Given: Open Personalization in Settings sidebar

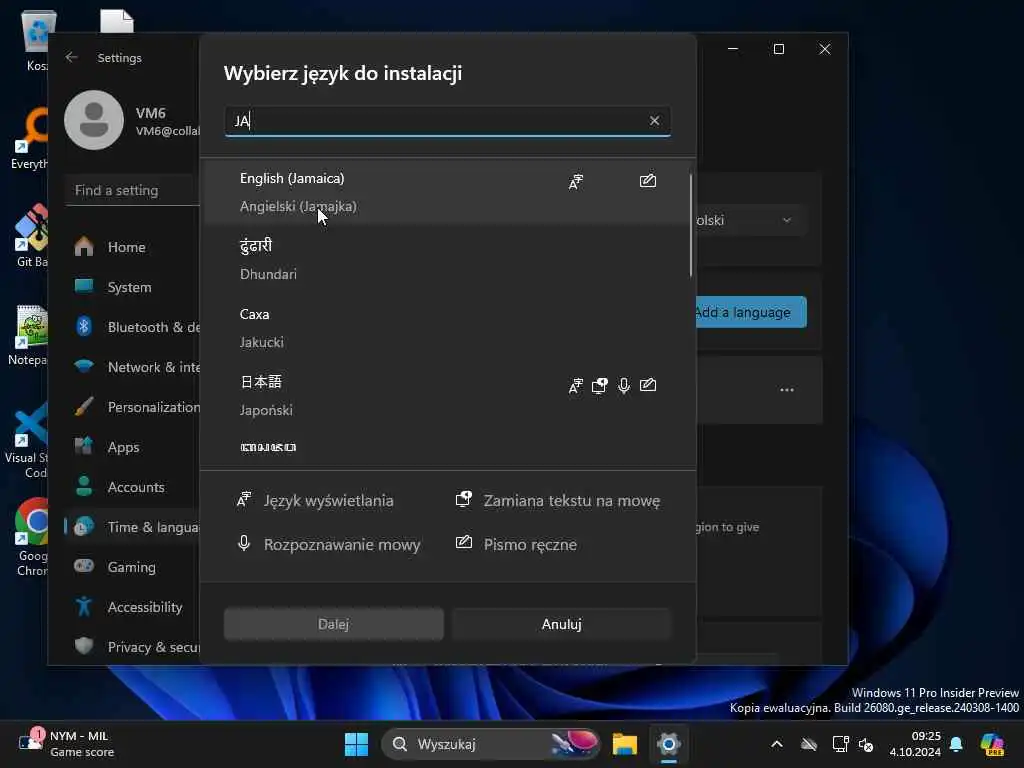Looking at the screenshot, I should click(x=134, y=407).
